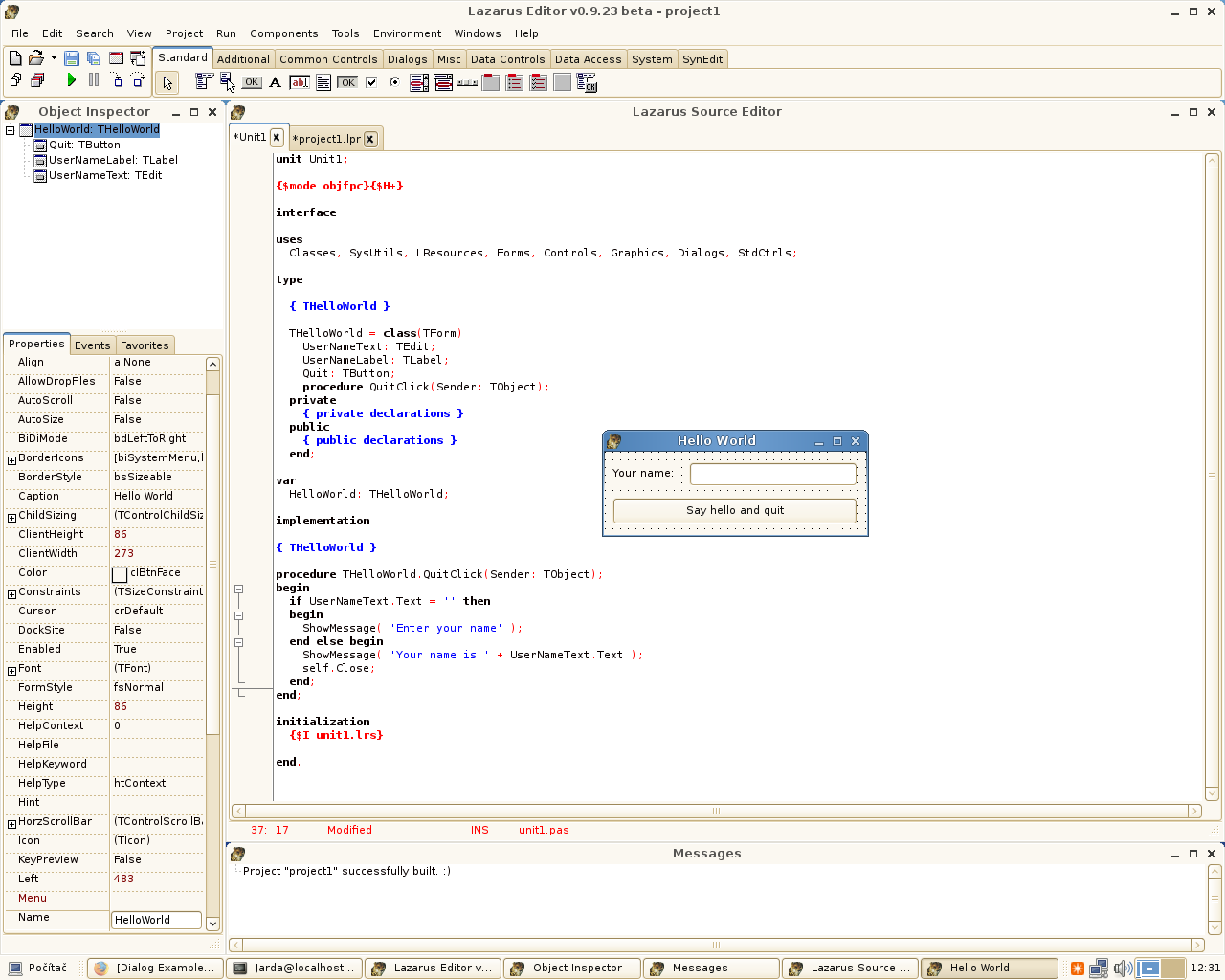
Task: Expand the HorzScrollBar property
Action: [11, 824]
